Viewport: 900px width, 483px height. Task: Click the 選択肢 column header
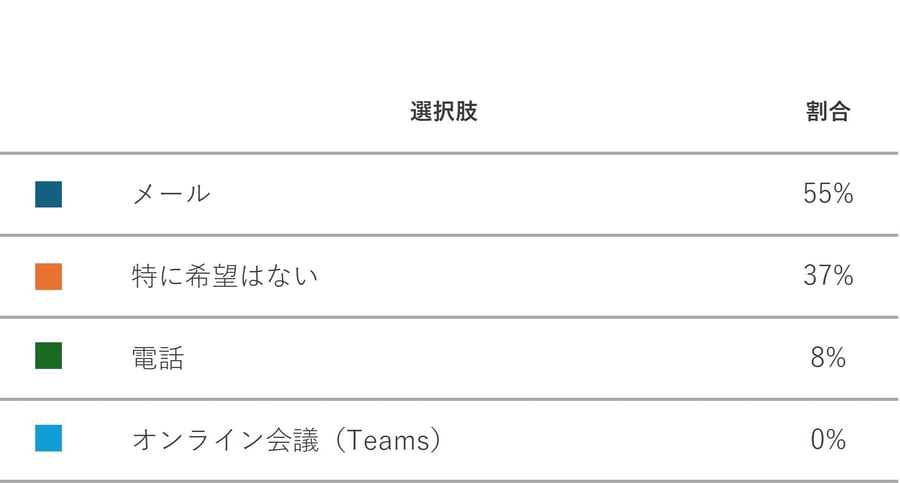(x=443, y=112)
